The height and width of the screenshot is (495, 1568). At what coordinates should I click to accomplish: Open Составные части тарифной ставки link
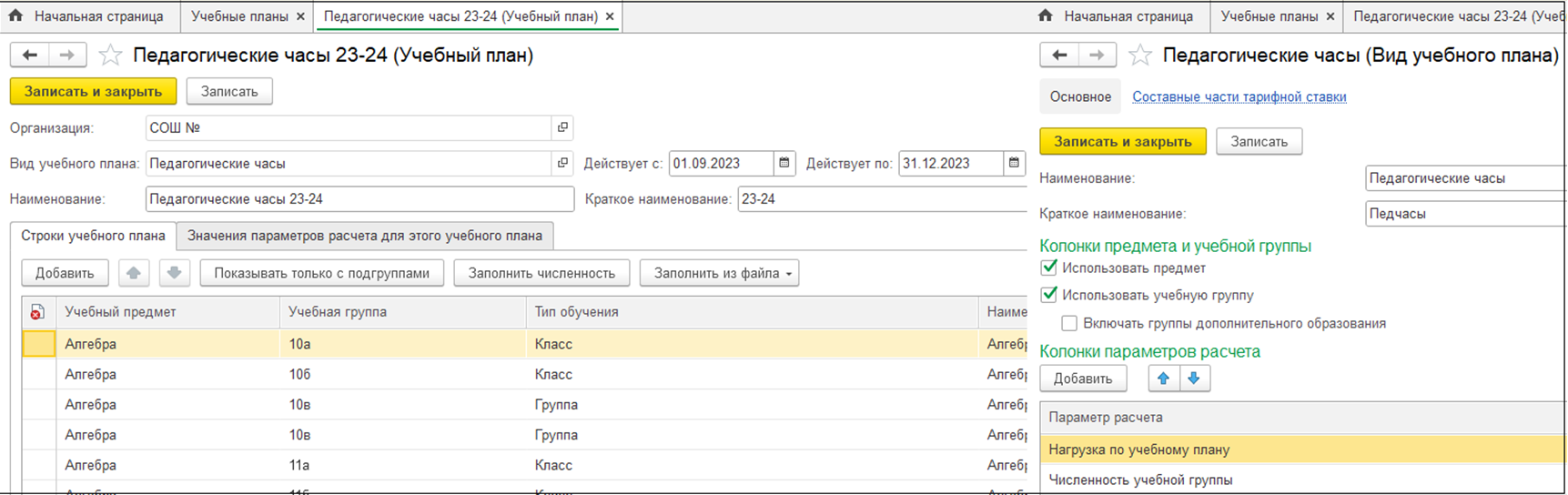pos(1239,96)
